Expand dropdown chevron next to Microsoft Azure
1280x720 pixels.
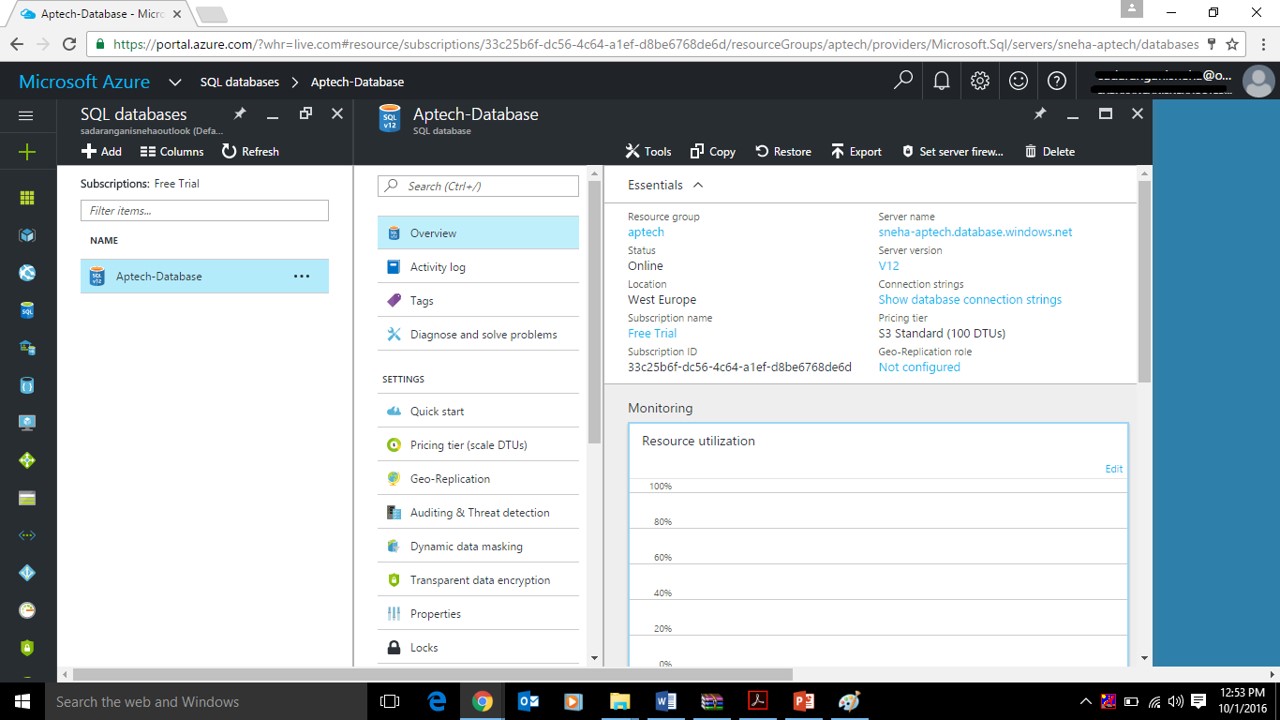tap(175, 82)
